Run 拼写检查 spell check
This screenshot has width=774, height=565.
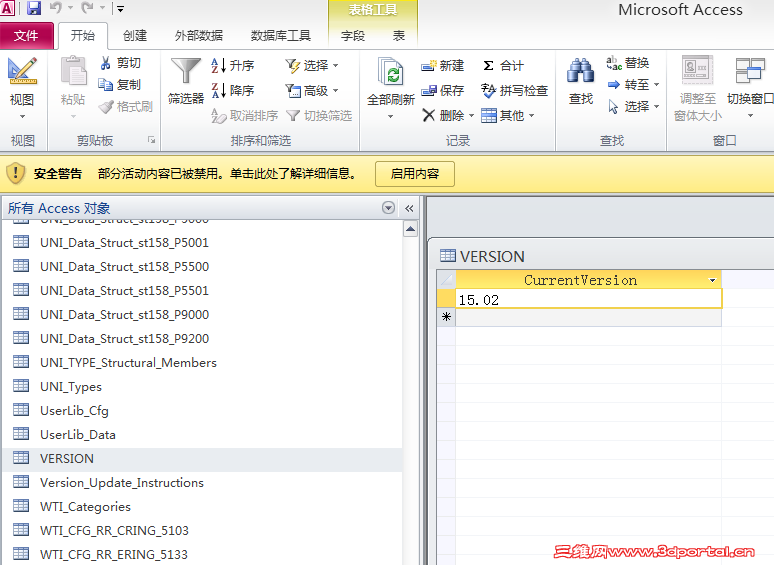click(x=514, y=91)
